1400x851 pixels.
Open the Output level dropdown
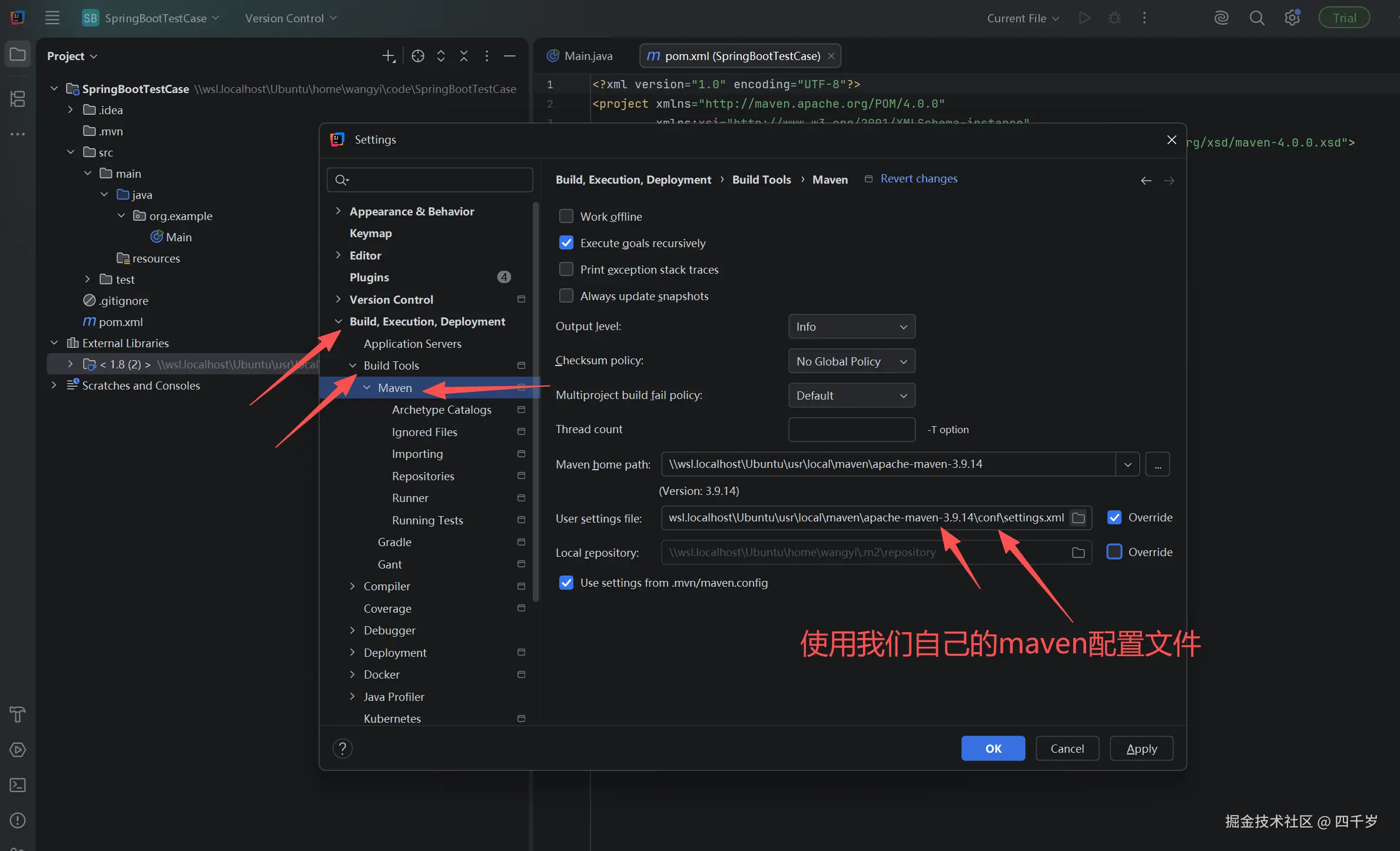click(851, 327)
